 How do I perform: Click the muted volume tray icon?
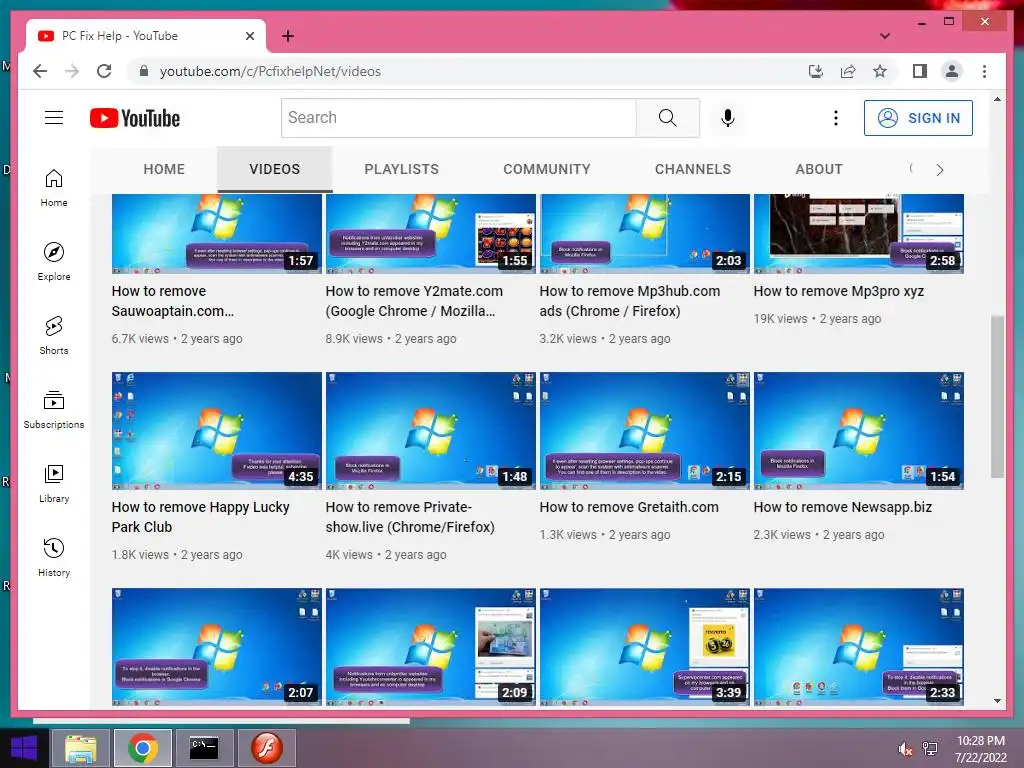[x=905, y=749]
